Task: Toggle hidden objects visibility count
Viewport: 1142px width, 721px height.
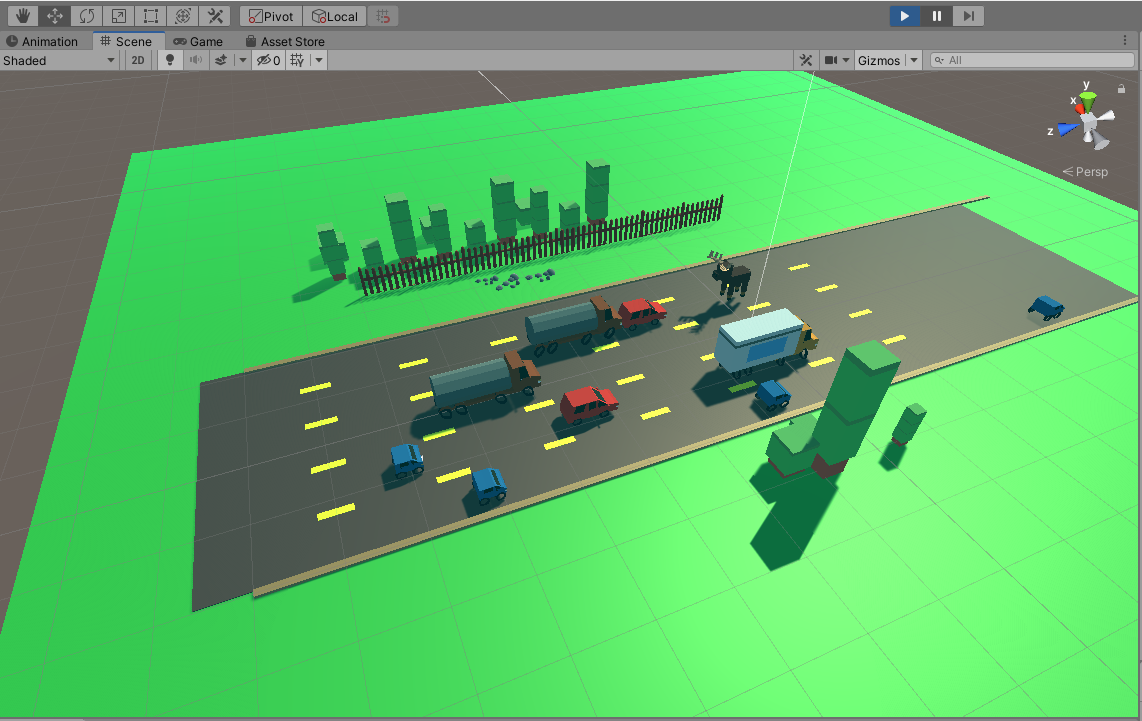Action: pos(268,60)
